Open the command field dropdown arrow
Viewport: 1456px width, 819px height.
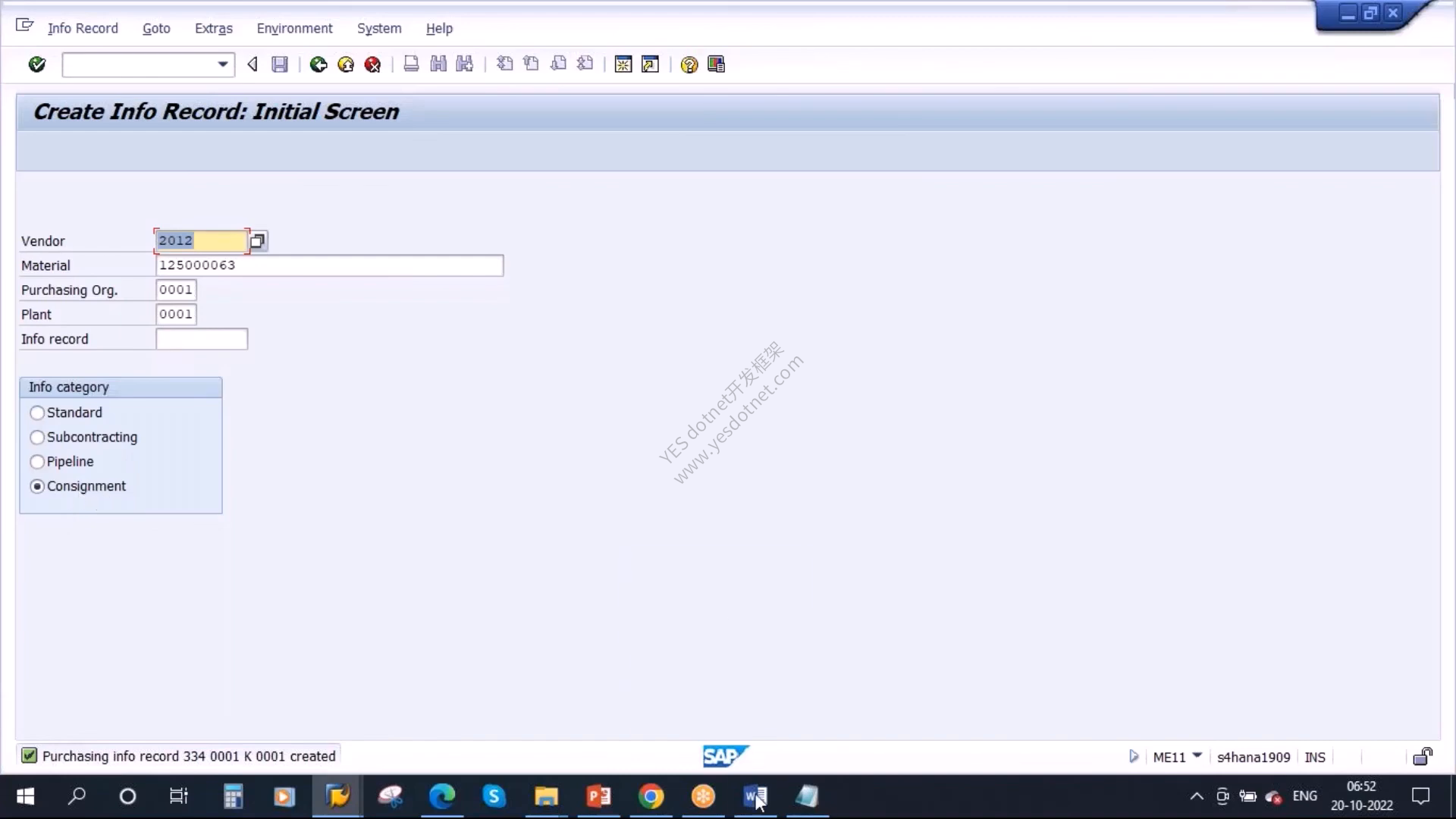click(x=222, y=64)
